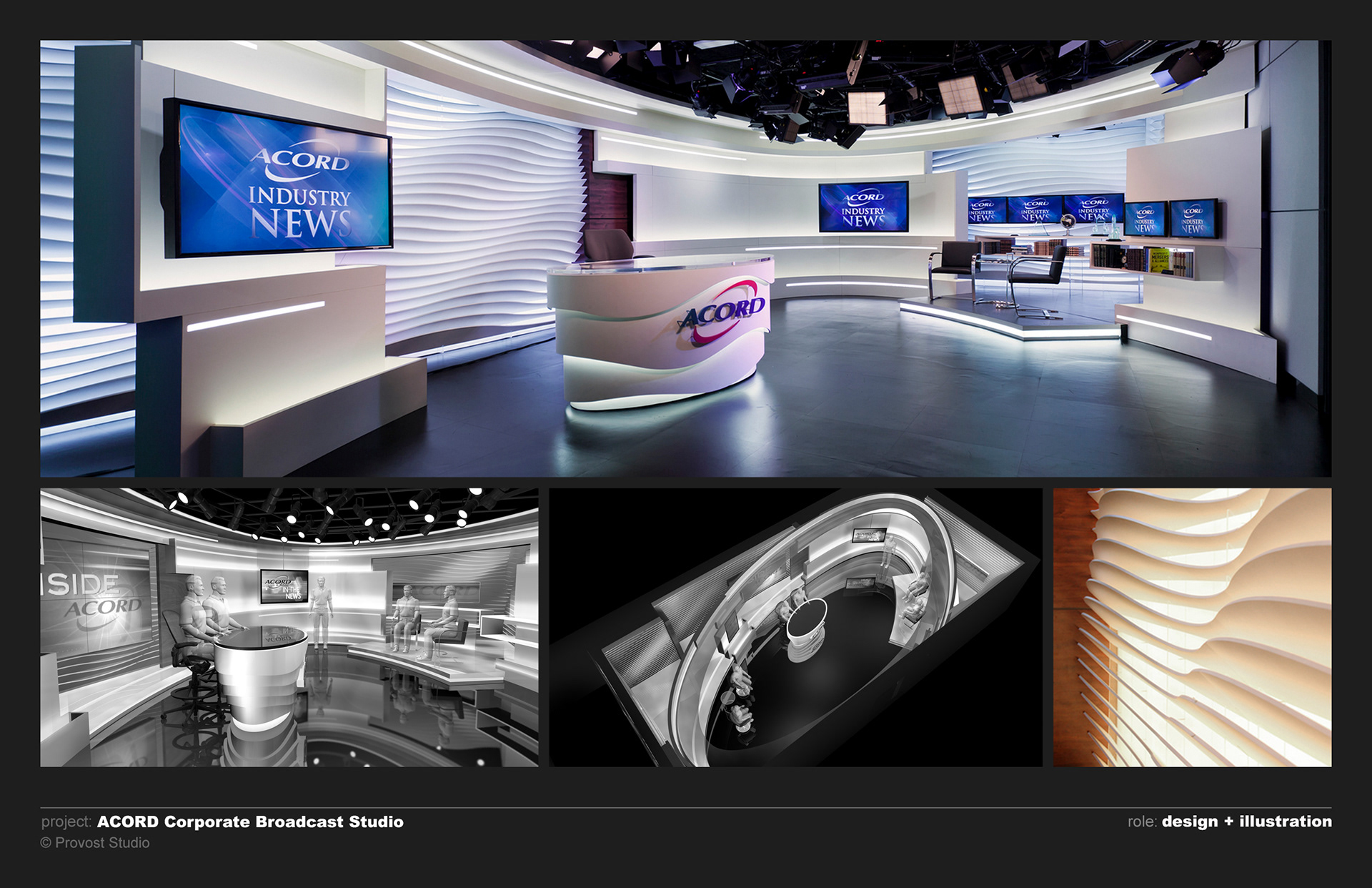The width and height of the screenshot is (1372, 888).
Task: Click the INSIDE ACORD screen in the render
Action: 96,597
